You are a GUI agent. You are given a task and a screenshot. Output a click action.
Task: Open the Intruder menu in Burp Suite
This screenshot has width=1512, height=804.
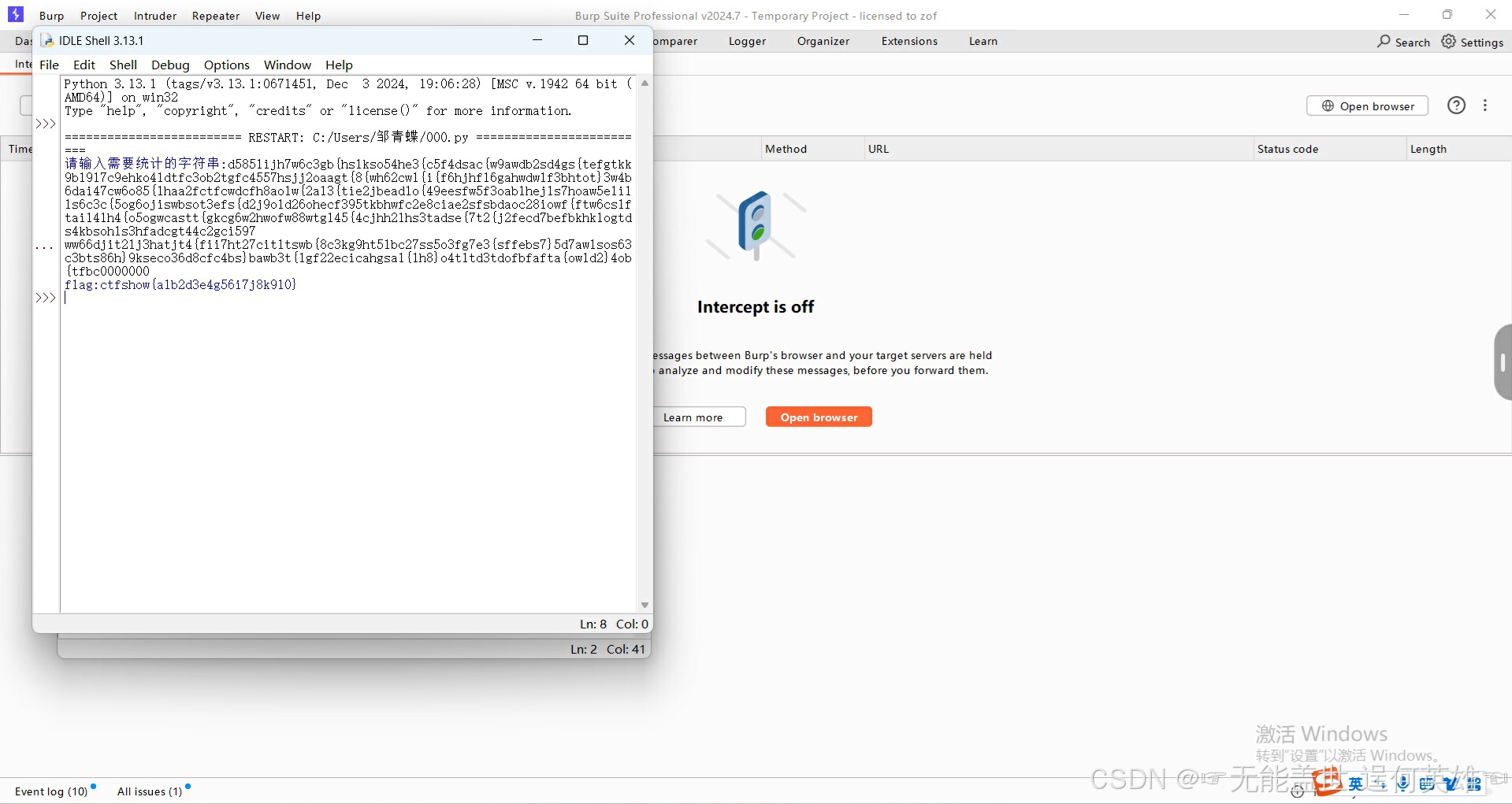pyautogui.click(x=155, y=16)
